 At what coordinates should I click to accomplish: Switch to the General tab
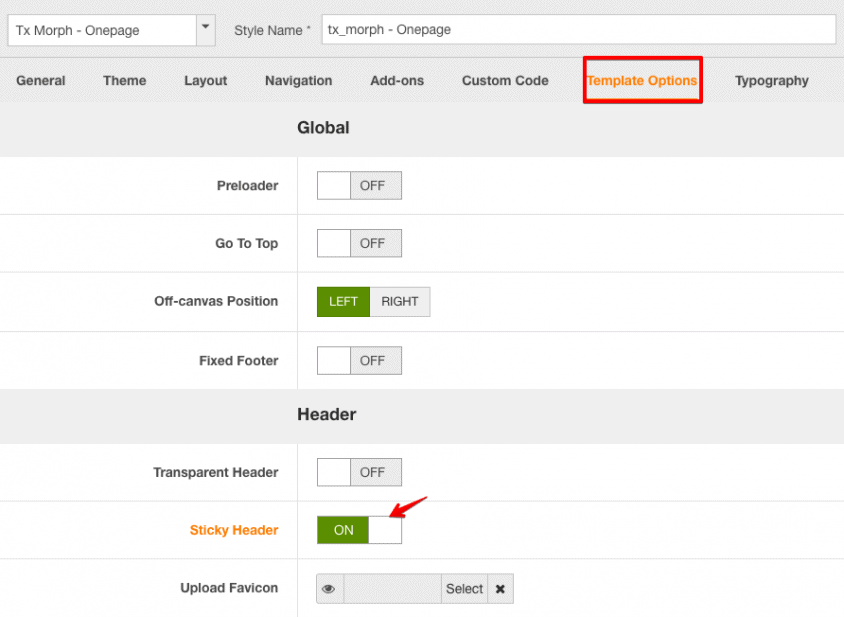(41, 81)
